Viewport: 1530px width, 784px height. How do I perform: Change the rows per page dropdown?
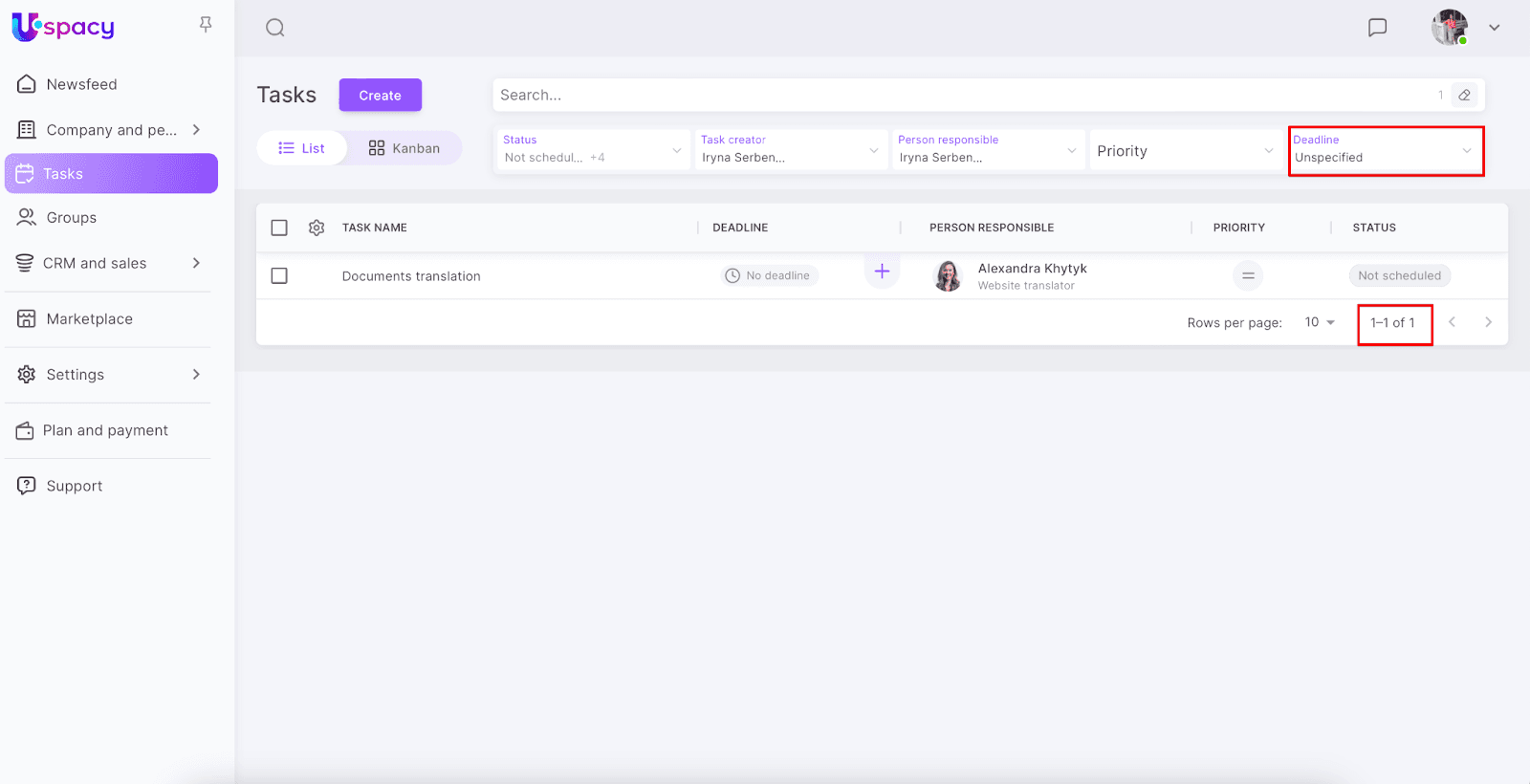click(x=1320, y=322)
